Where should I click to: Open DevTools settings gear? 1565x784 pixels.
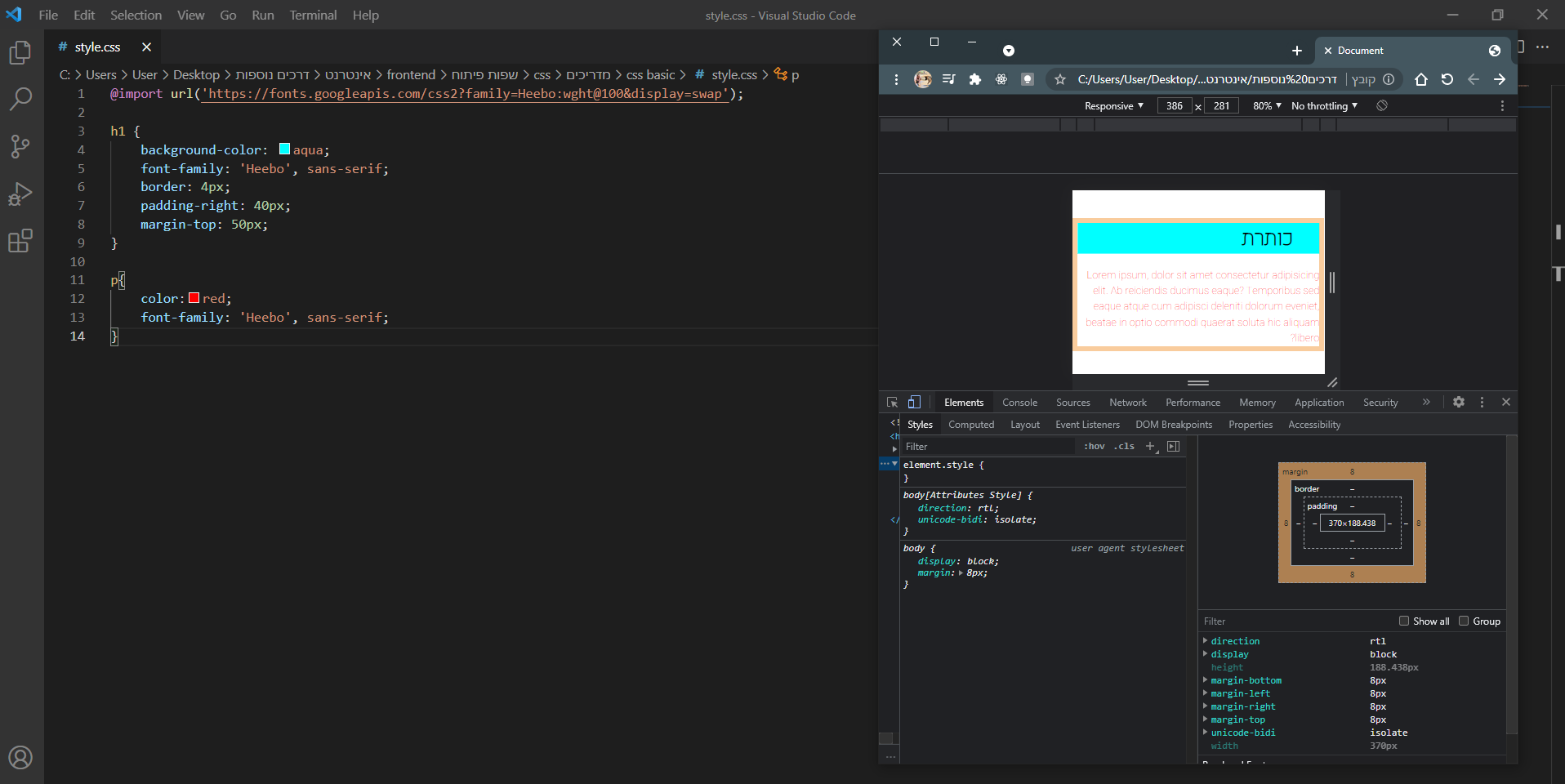(x=1458, y=402)
